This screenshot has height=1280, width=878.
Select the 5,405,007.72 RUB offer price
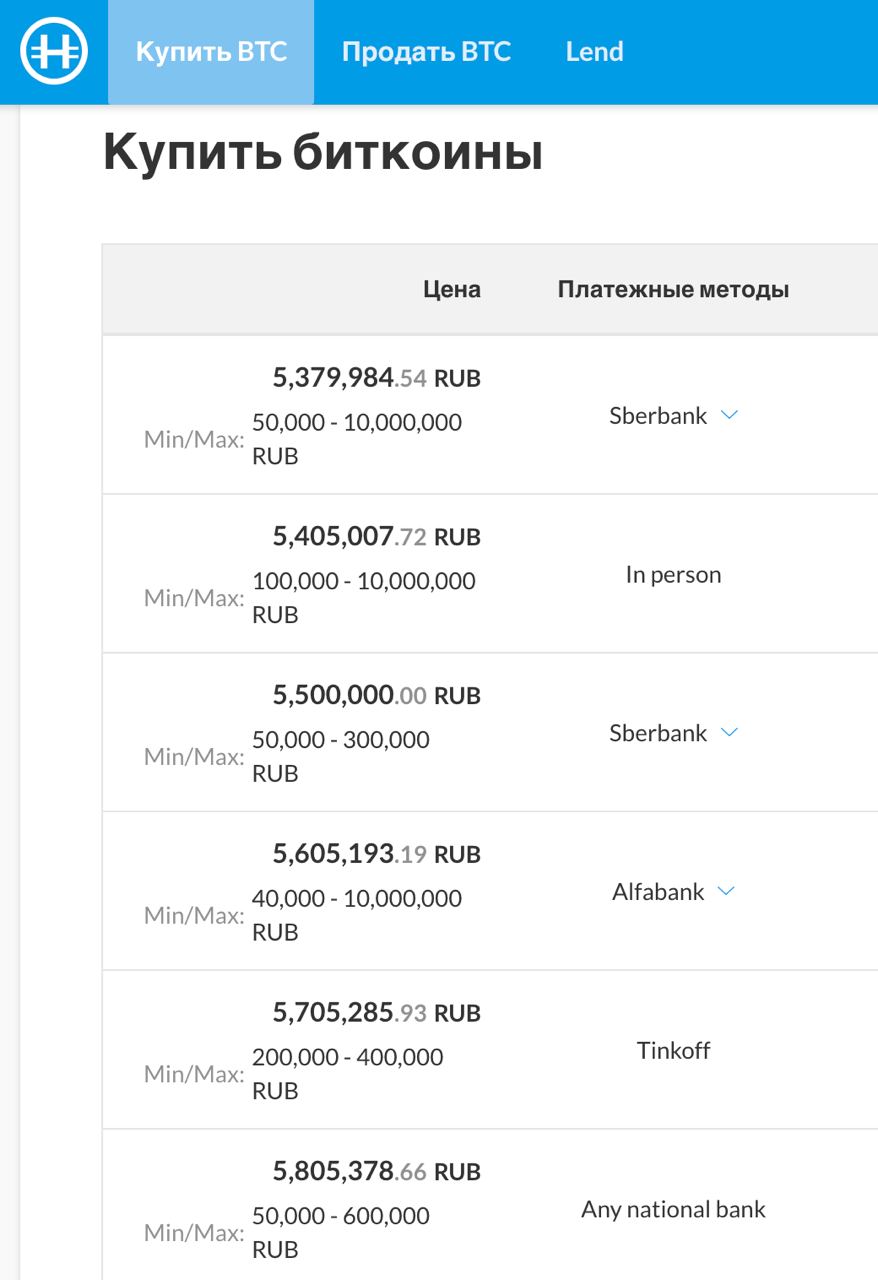(377, 537)
